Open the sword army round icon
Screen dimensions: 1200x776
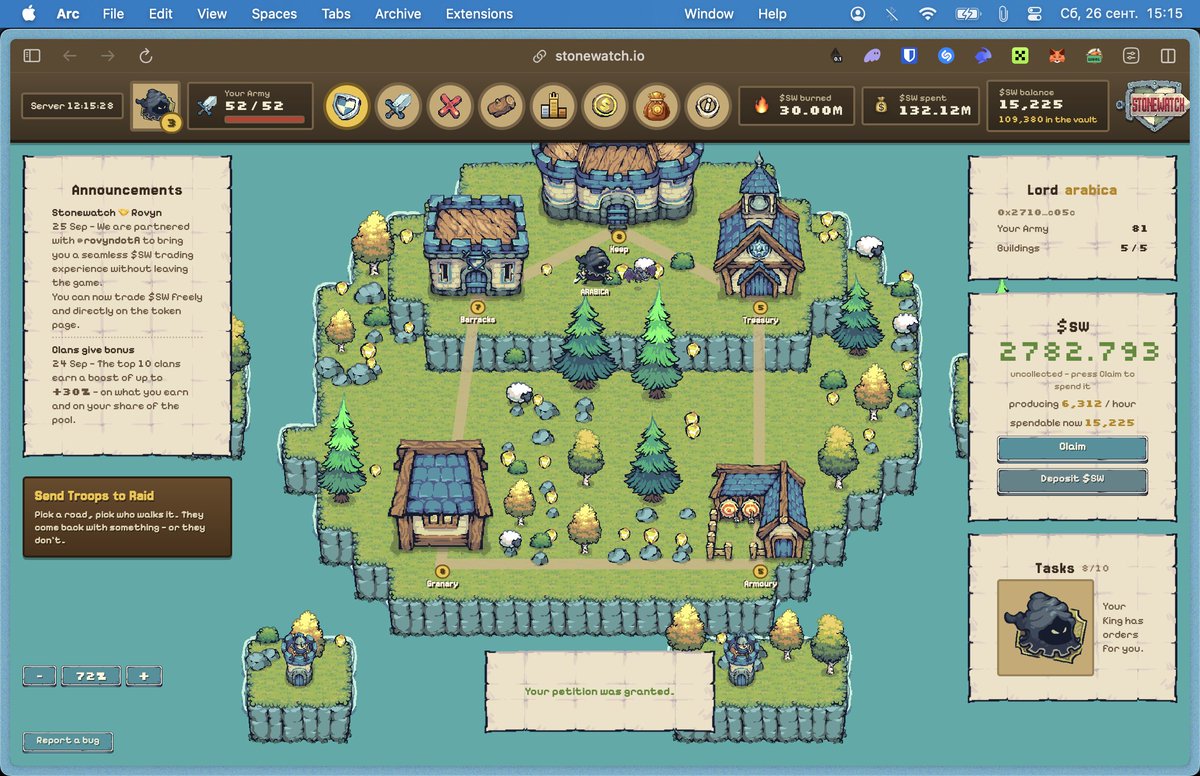398,105
